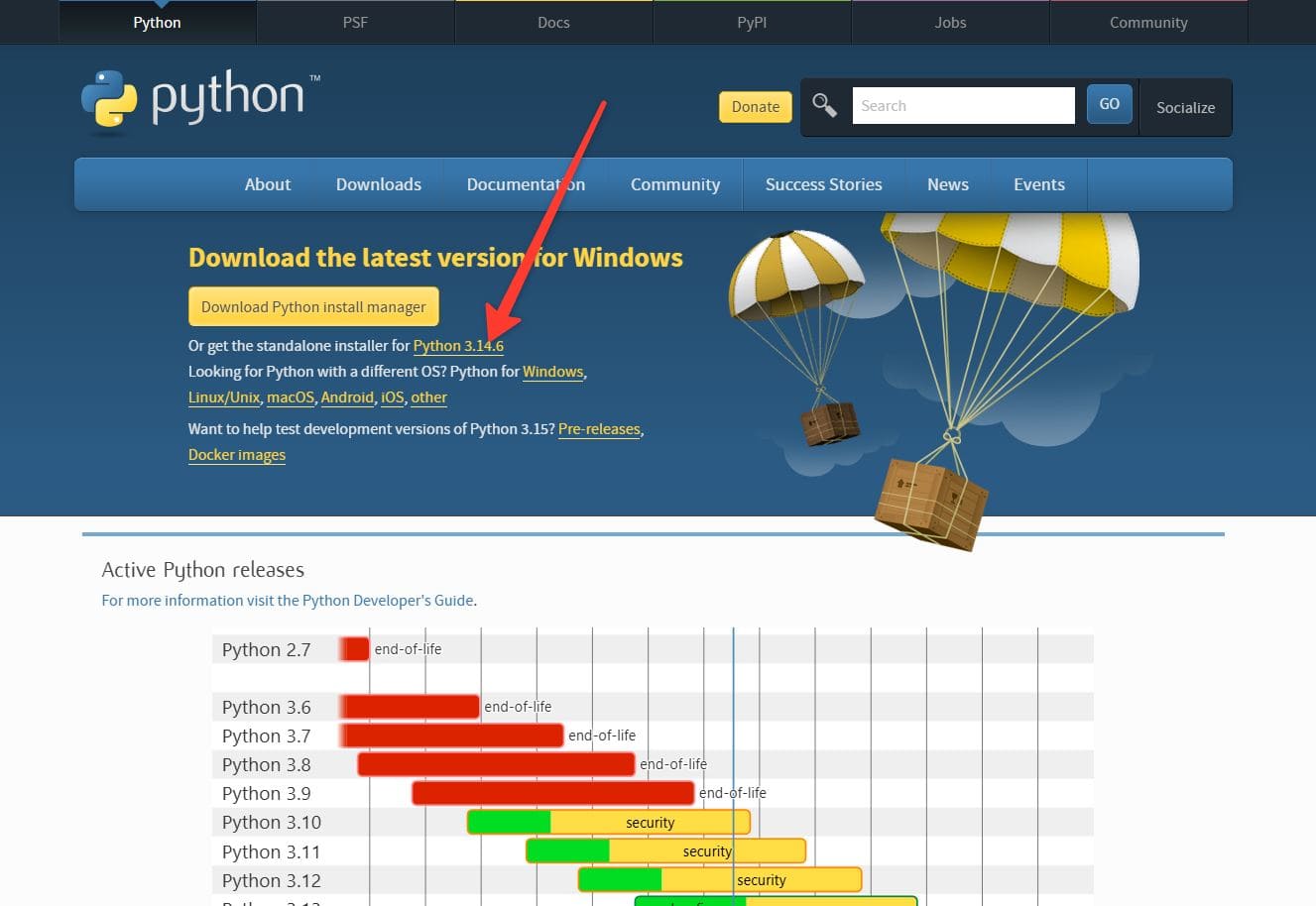The image size is (1316, 906).
Task: Click the Python 3.14.6 standalone installer link
Action: [x=458, y=346]
